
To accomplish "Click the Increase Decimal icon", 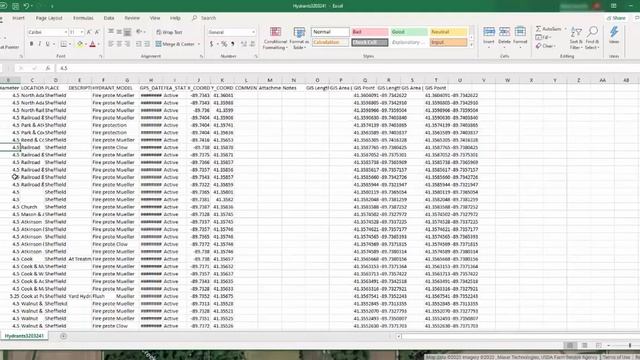I will pos(244,44).
